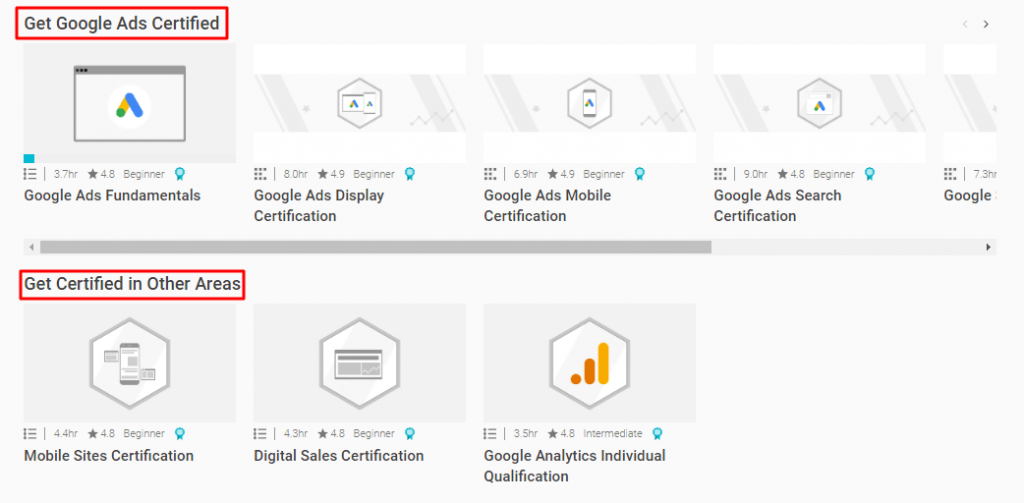Click certificate badge icon for Google Ads Fundamentals
1024x503 pixels.
click(x=180, y=174)
